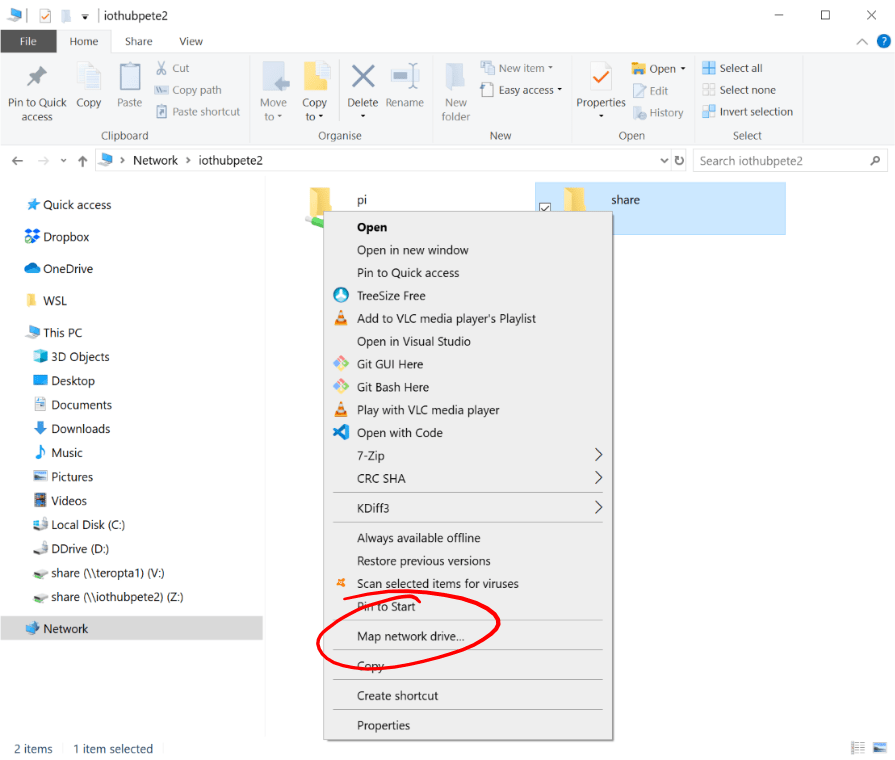Click Select all in the ribbon
This screenshot has height=760, width=895.
[x=732, y=68]
